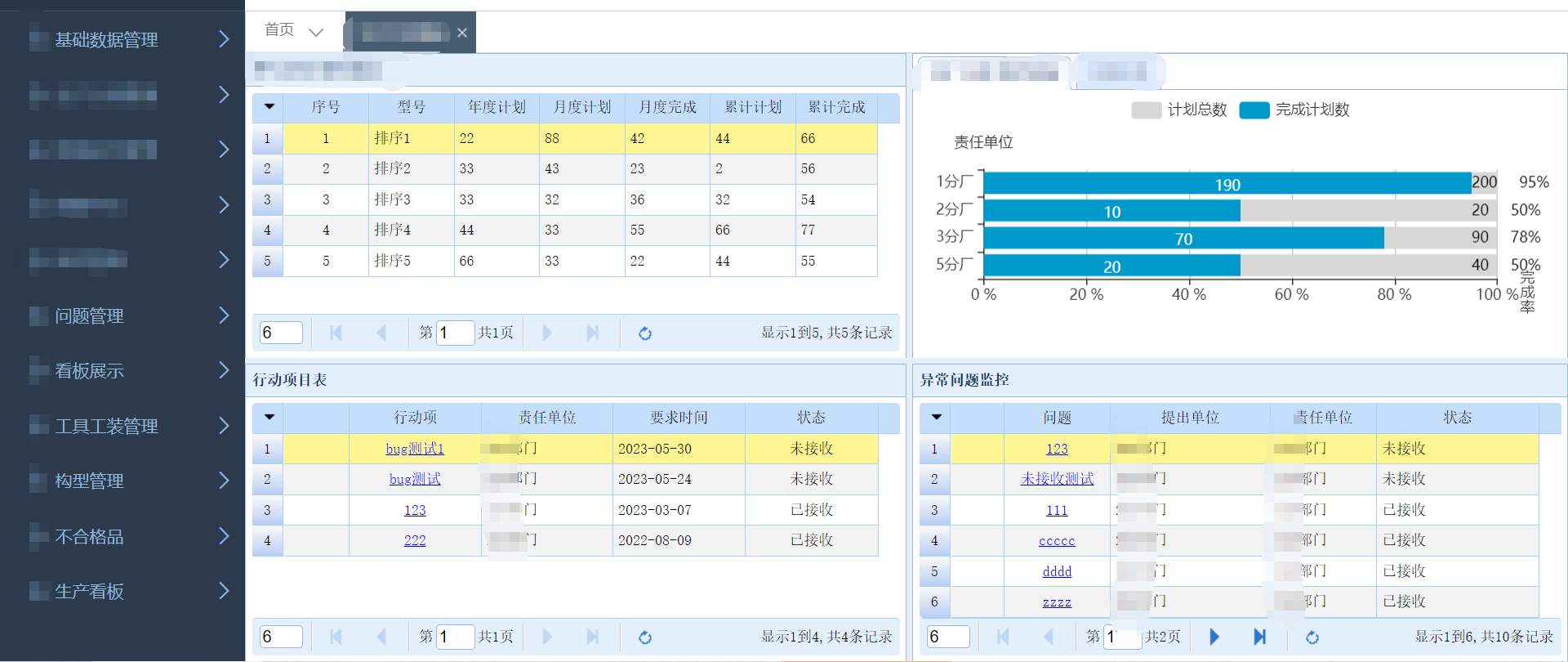The height and width of the screenshot is (662, 1568).
Task: Sort by the 提出单位 column header
Action: click(x=1190, y=418)
